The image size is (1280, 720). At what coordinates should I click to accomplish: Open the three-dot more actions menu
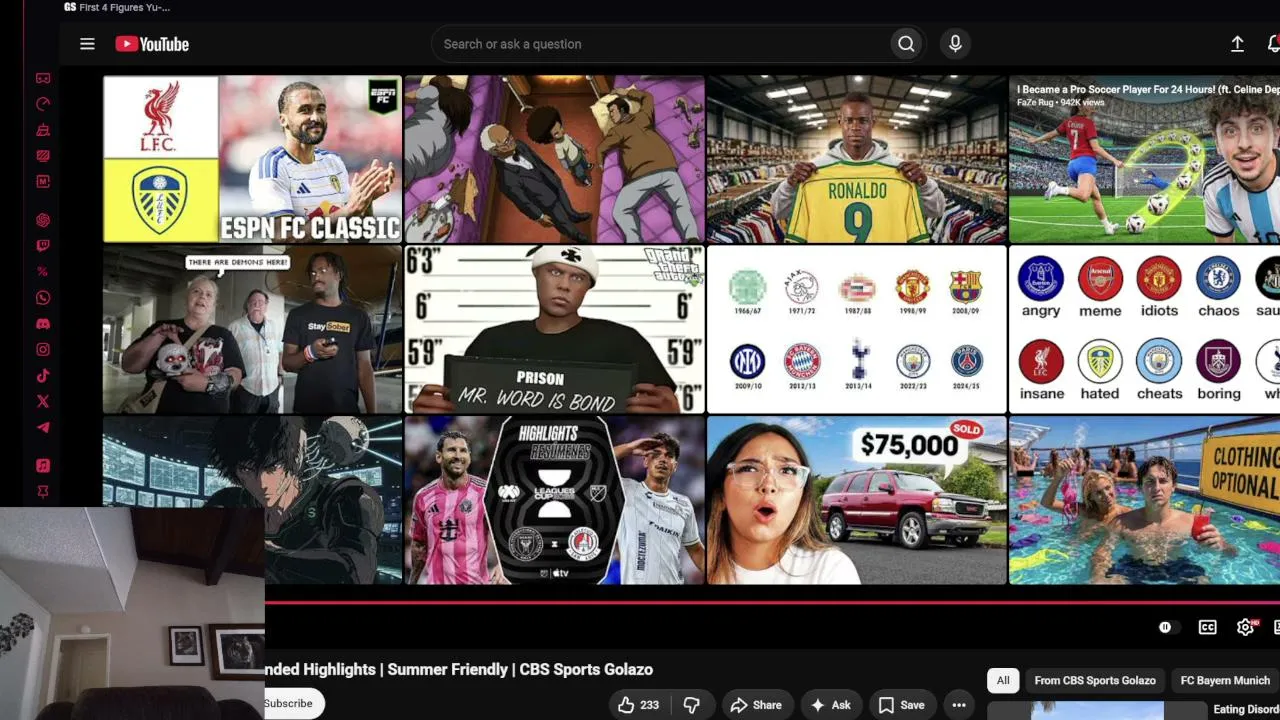coord(959,705)
